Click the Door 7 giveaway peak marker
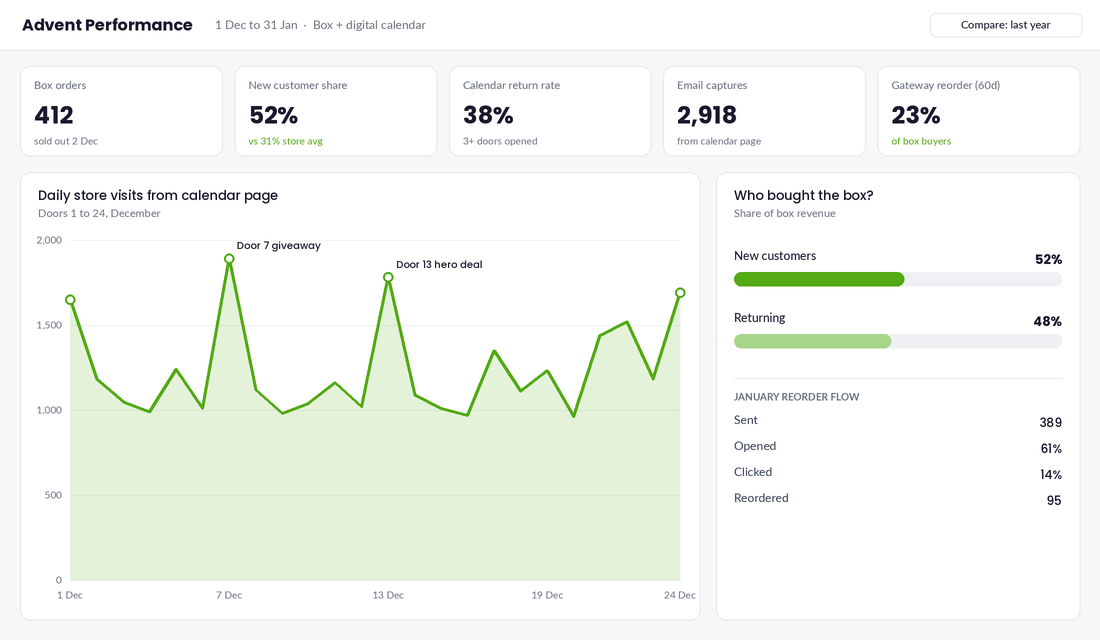 pyautogui.click(x=229, y=259)
